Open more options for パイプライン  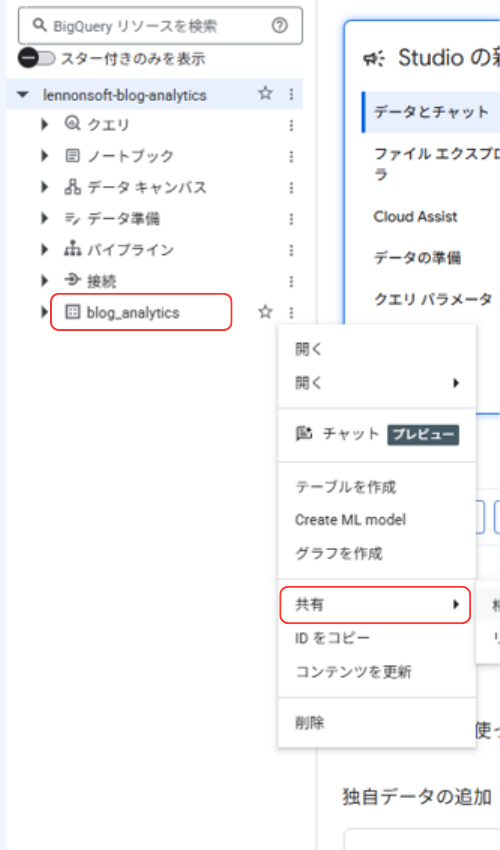(x=291, y=250)
